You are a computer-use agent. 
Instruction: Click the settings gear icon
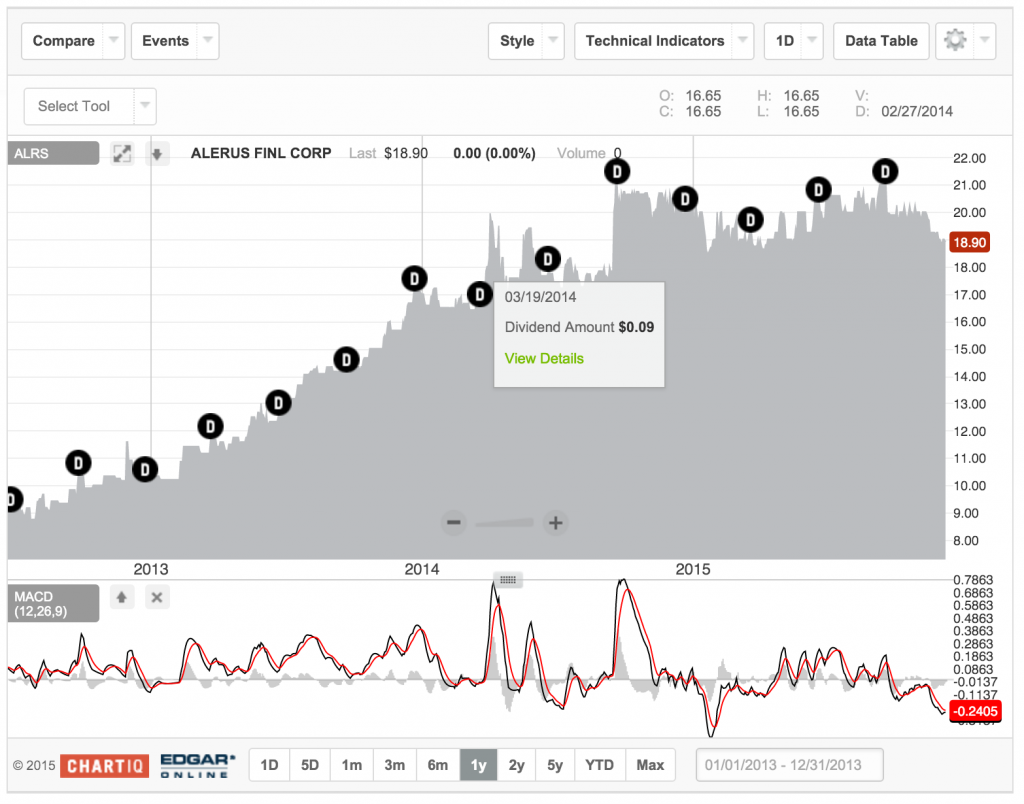955,41
